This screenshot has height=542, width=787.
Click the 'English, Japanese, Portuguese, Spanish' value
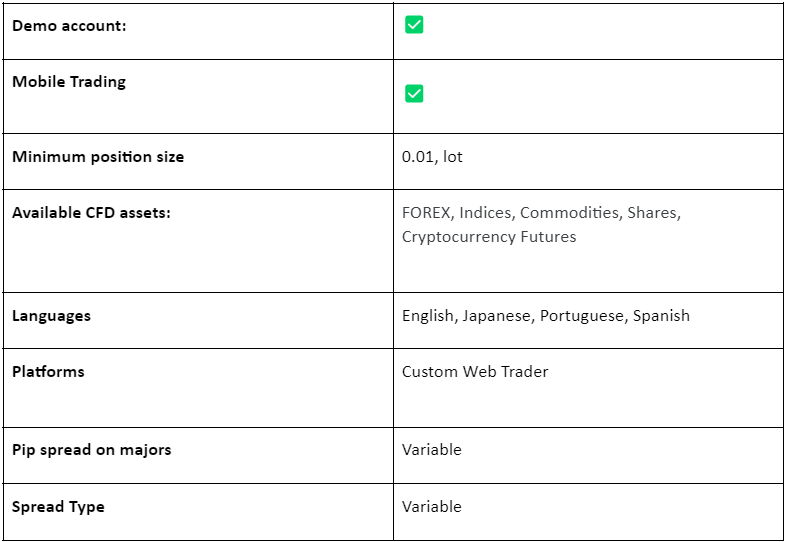click(546, 316)
